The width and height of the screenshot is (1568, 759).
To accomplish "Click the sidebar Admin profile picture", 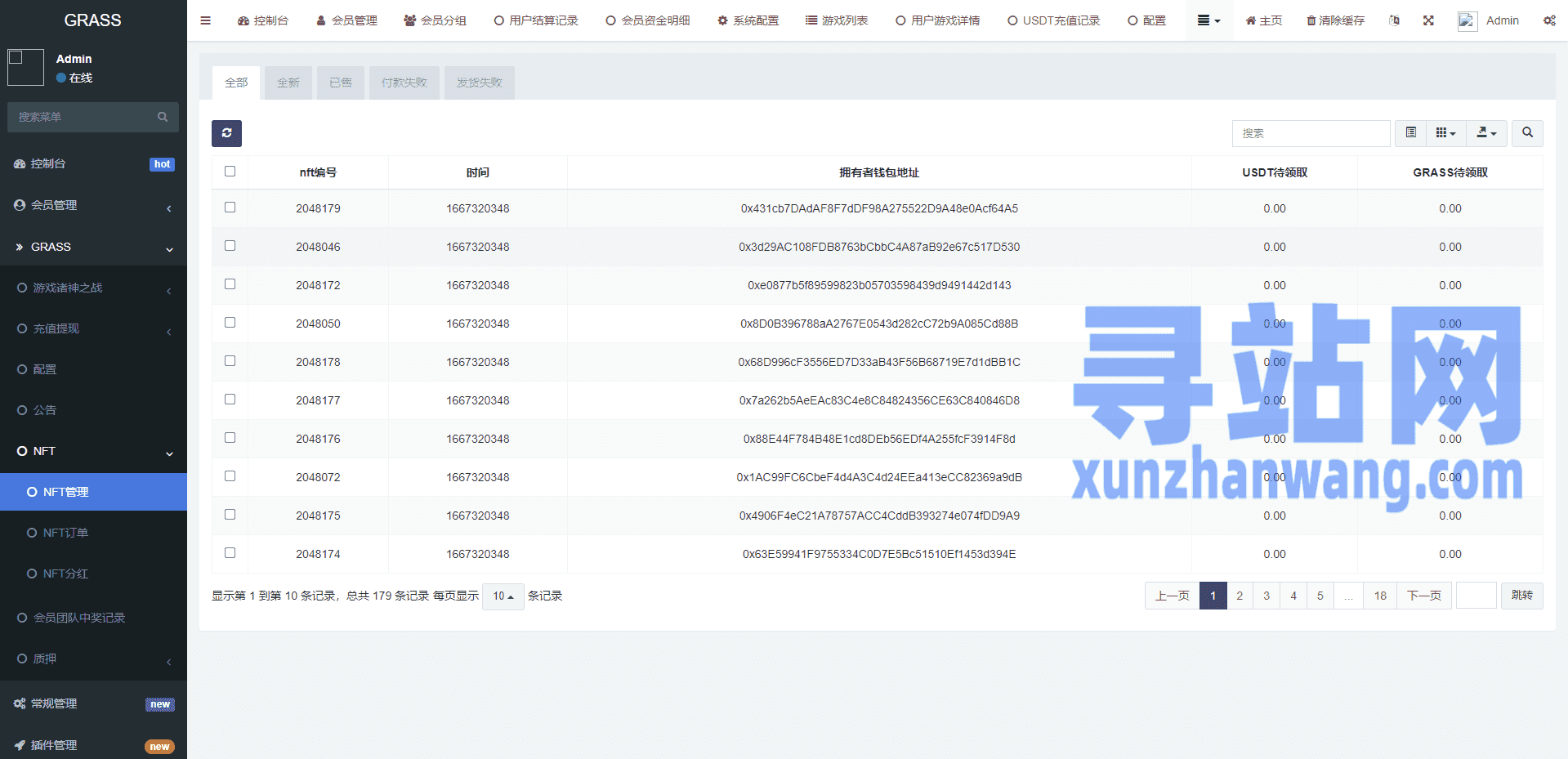I will (25, 67).
